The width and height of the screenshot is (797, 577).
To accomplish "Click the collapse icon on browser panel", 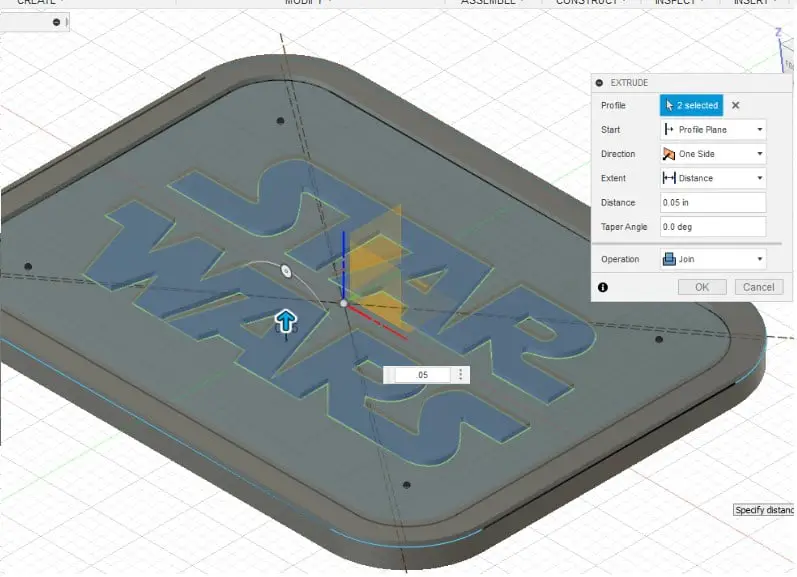I will coord(56,22).
